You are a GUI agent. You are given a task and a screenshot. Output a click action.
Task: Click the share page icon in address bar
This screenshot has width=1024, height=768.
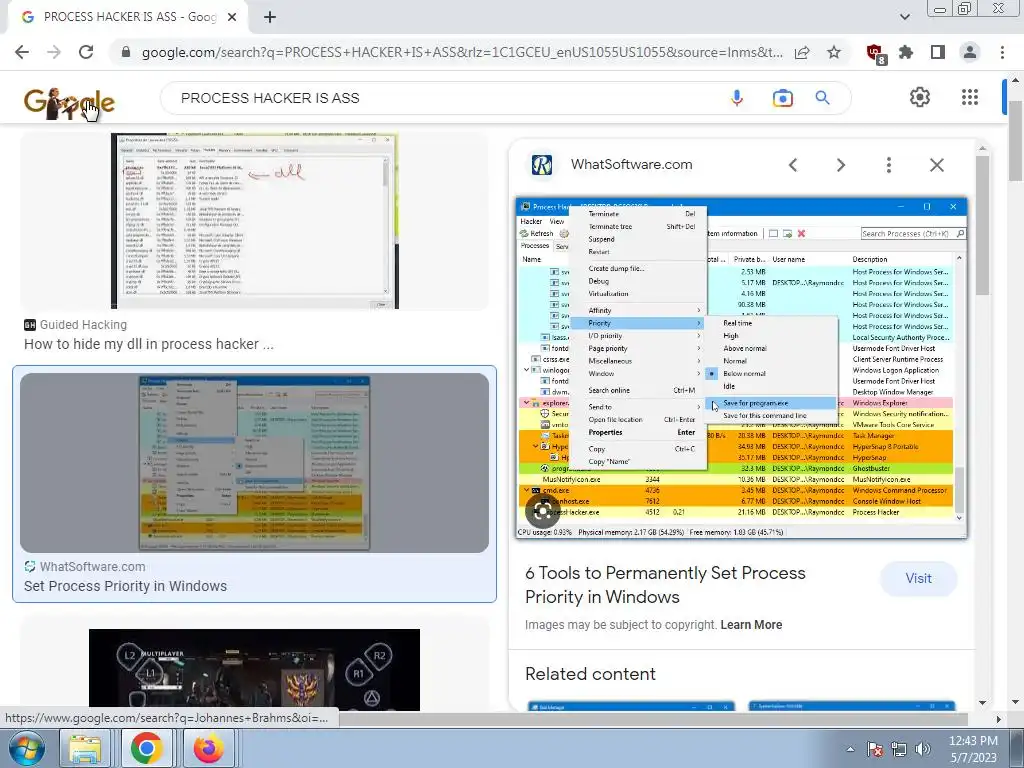click(802, 52)
